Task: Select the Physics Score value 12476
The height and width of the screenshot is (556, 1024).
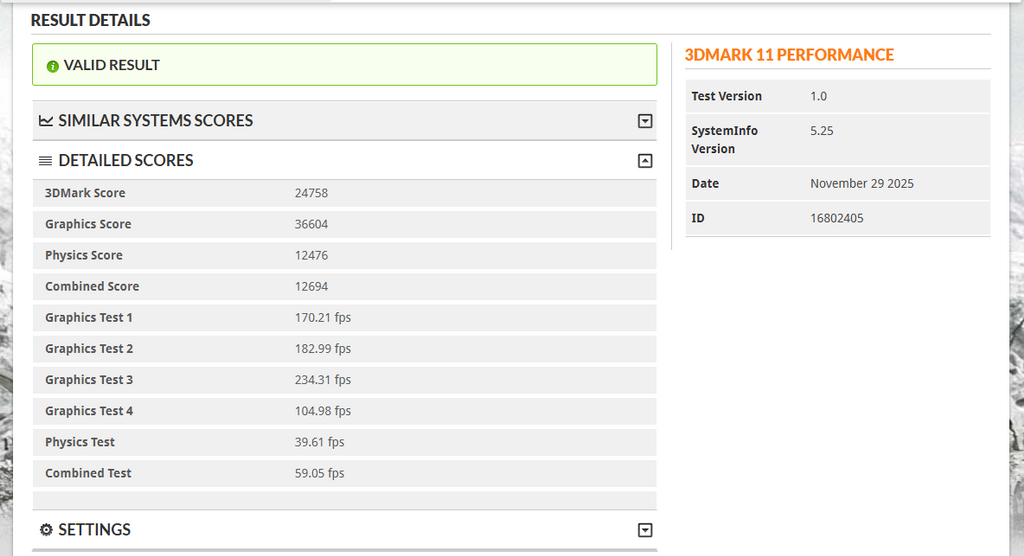Action: pos(312,255)
